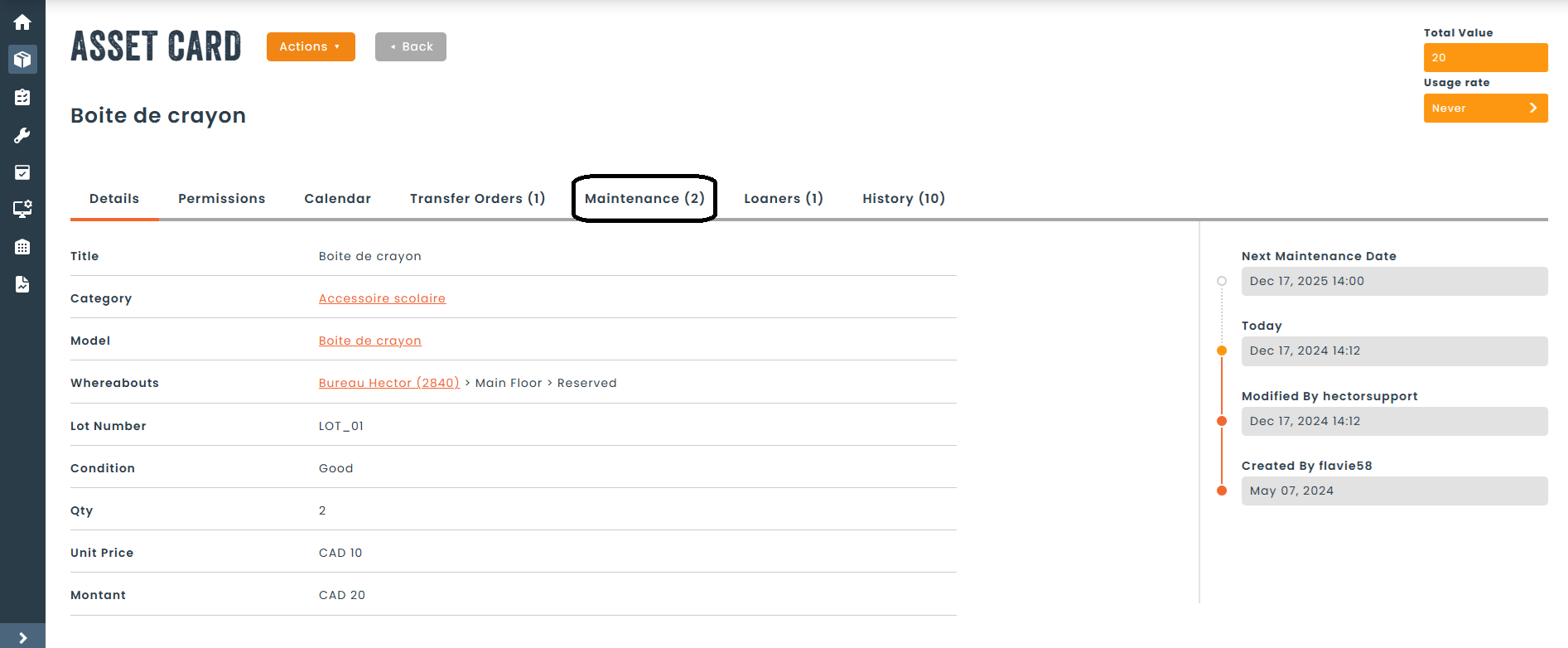Open the reports chart file icon

(x=22, y=284)
